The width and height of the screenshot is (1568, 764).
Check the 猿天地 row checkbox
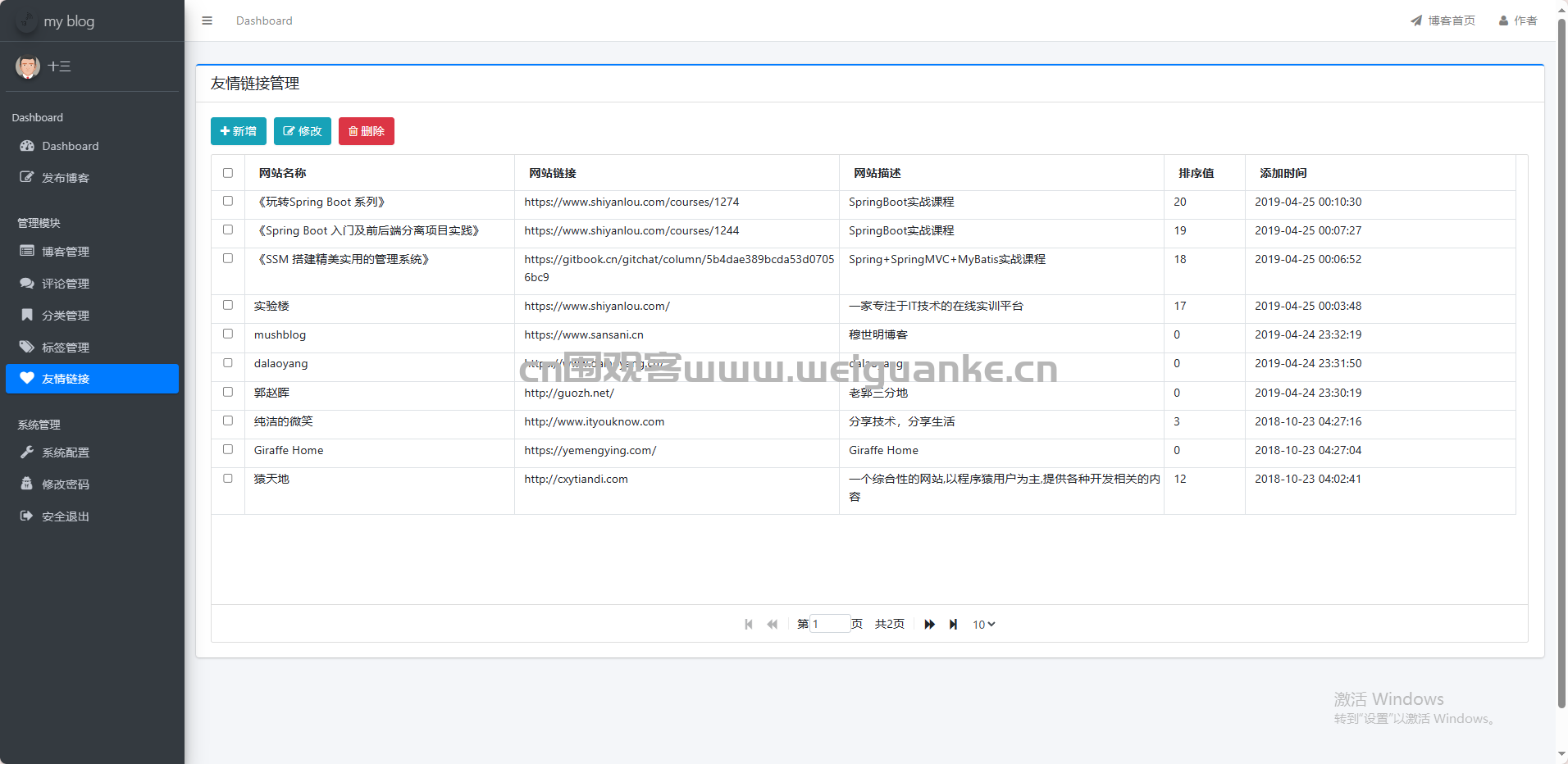coord(228,478)
